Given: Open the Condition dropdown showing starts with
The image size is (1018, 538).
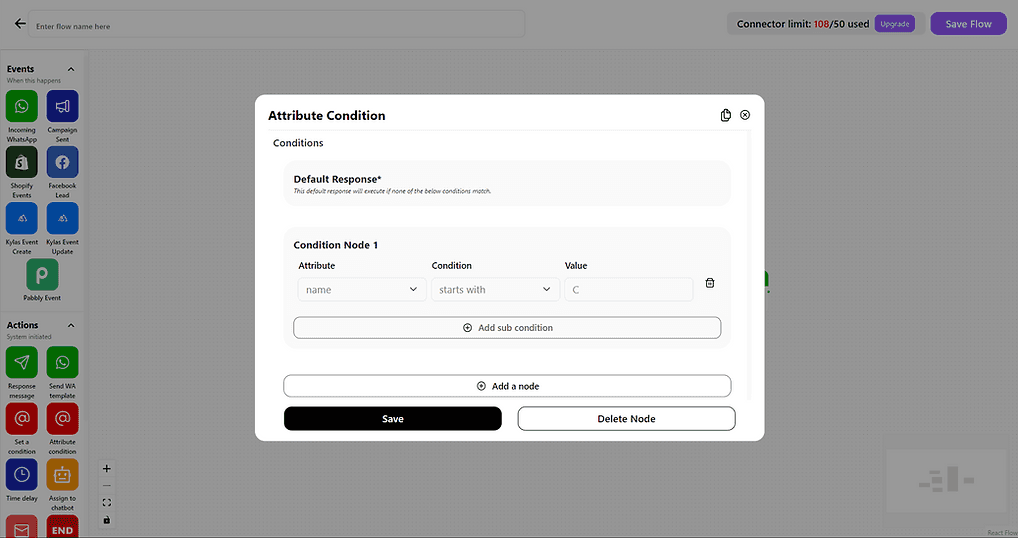Looking at the screenshot, I should (495, 289).
